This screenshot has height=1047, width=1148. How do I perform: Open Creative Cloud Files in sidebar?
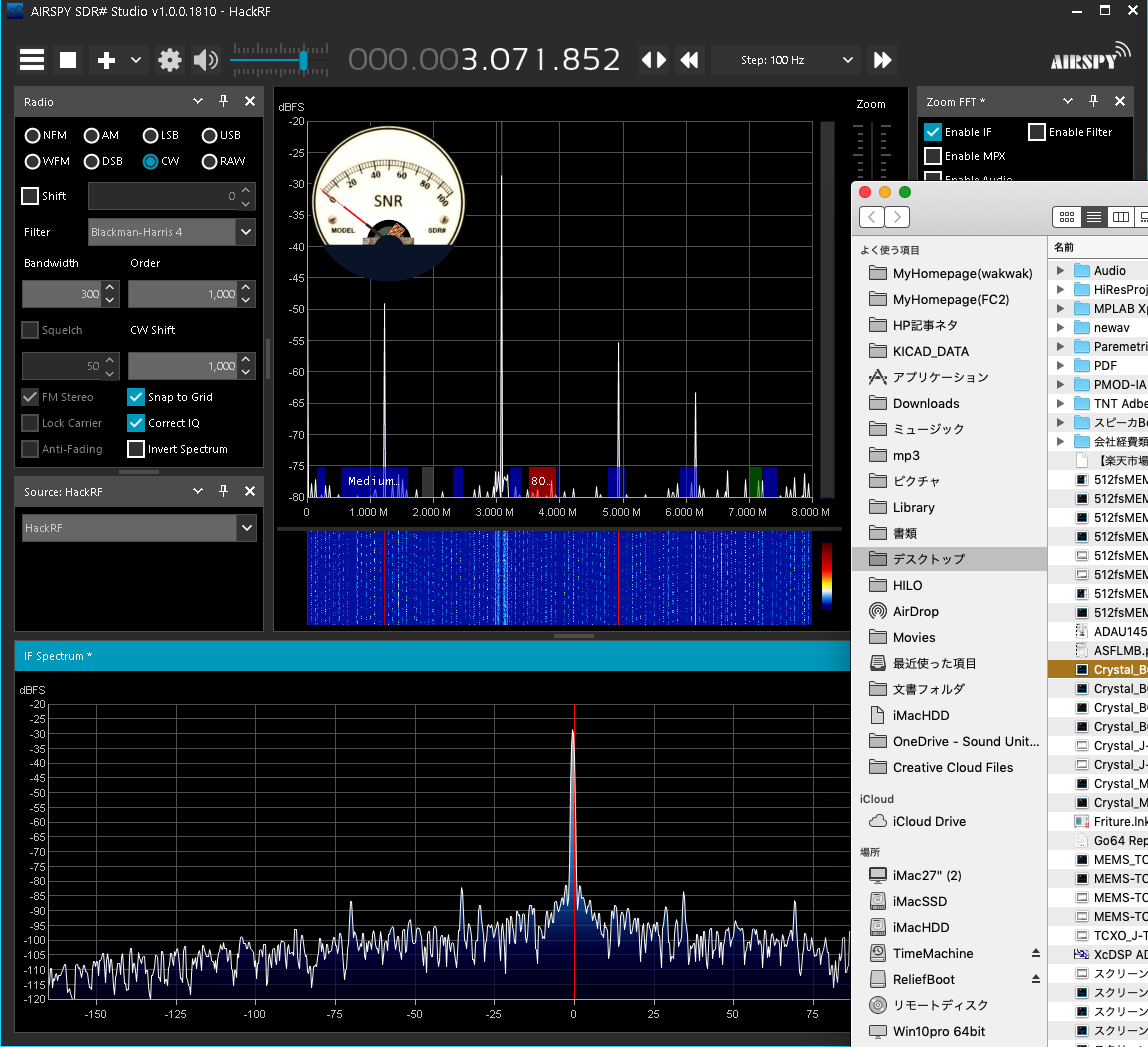(x=953, y=767)
